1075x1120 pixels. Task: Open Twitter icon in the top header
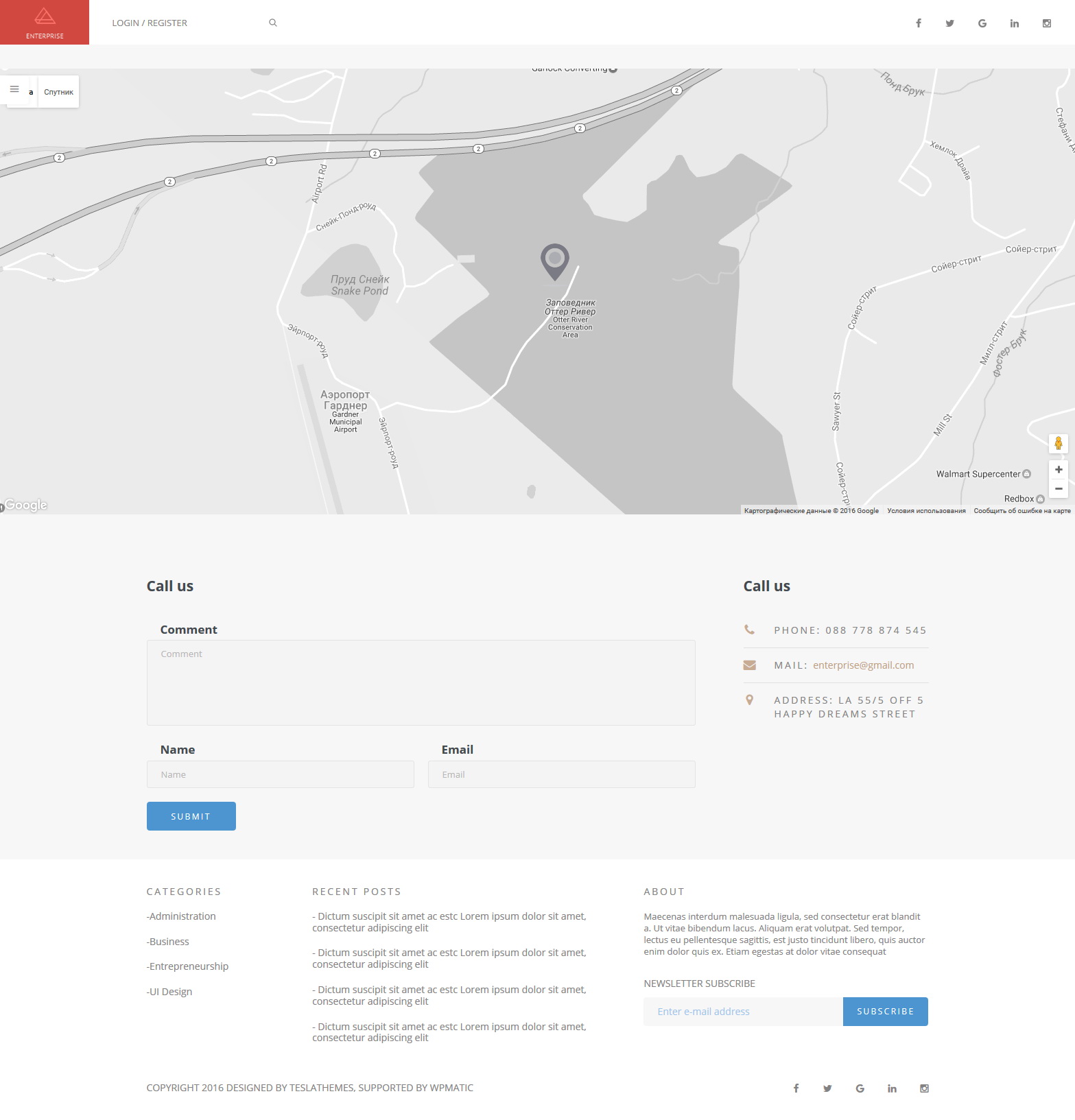point(950,23)
